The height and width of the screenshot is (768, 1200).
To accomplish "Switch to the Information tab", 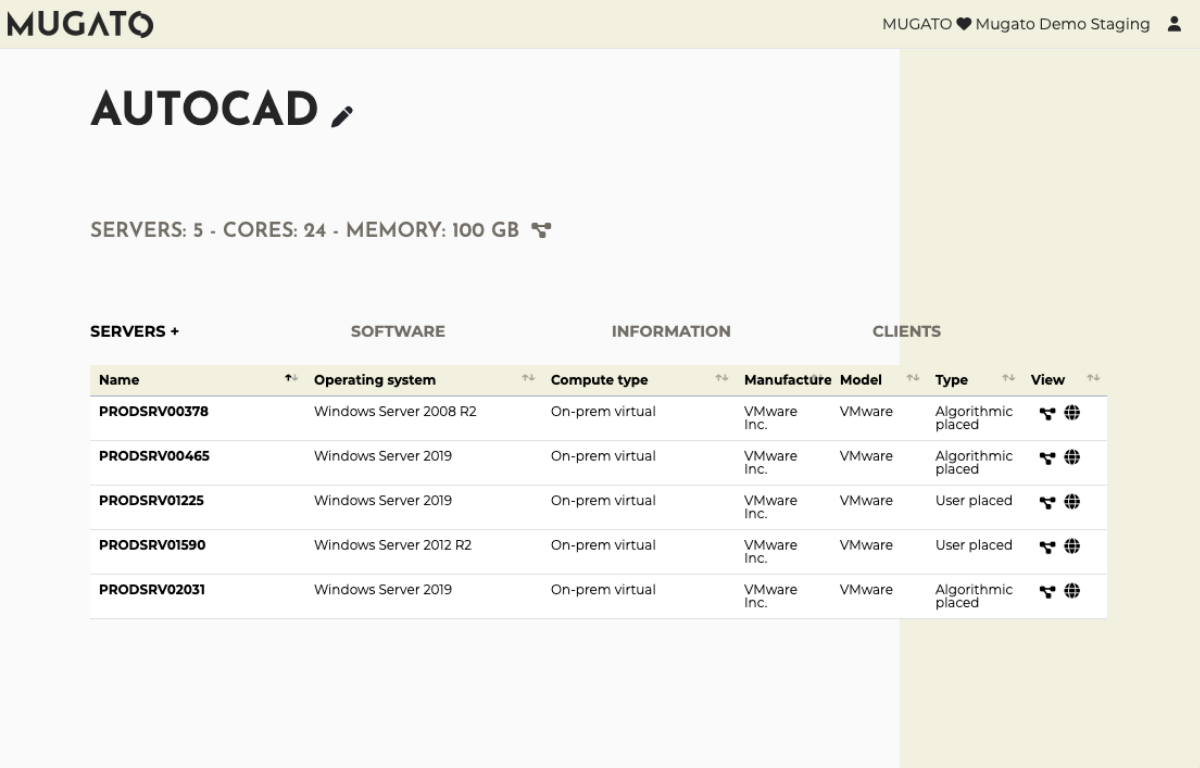I will point(670,331).
